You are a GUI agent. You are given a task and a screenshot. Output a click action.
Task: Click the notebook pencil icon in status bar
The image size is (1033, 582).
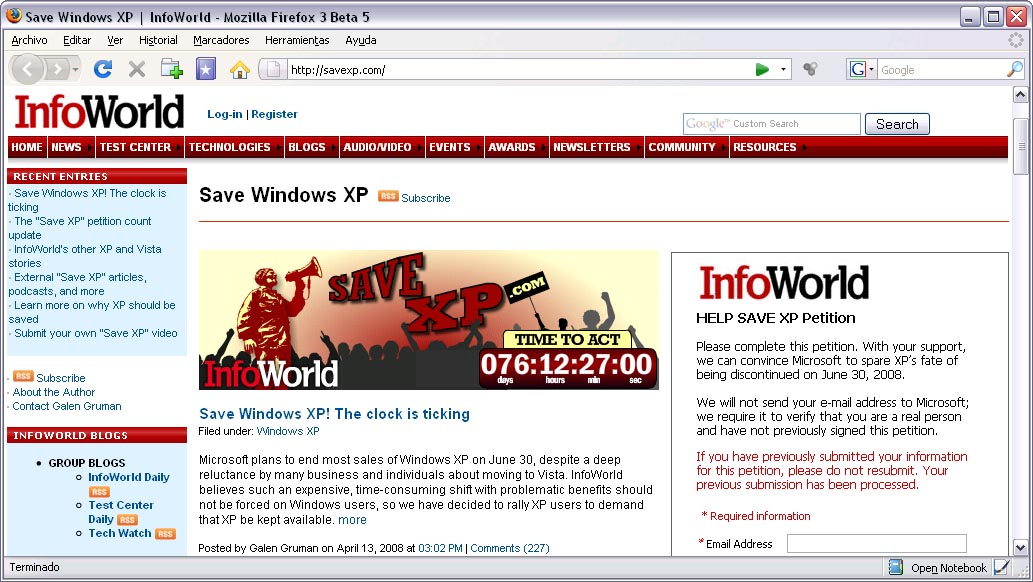pos(1001,567)
